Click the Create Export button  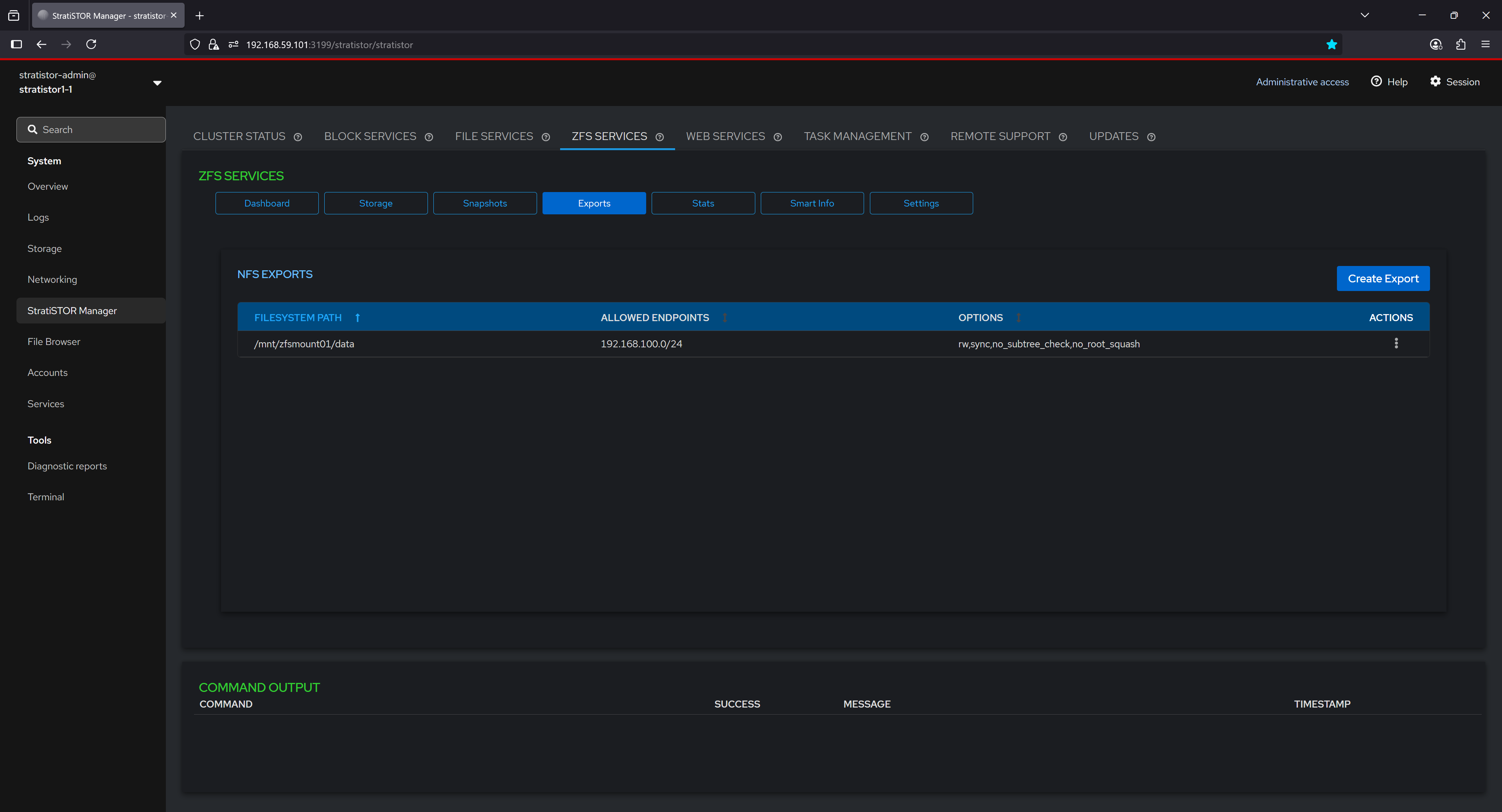1382,278
